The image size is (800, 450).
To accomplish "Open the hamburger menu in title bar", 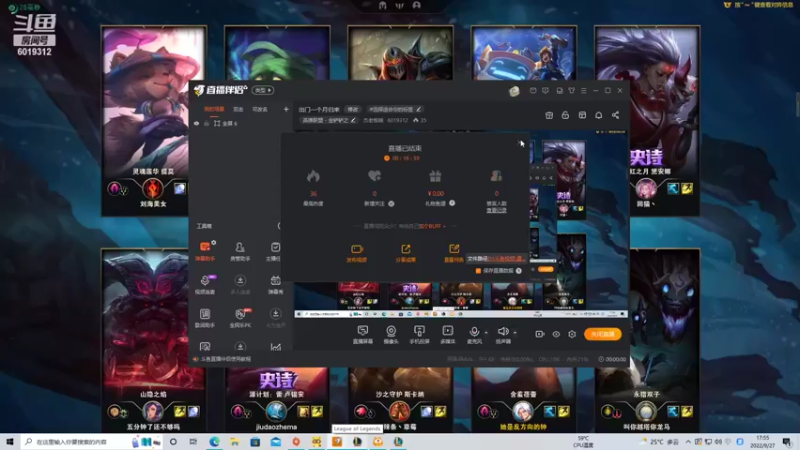I will [584, 90].
